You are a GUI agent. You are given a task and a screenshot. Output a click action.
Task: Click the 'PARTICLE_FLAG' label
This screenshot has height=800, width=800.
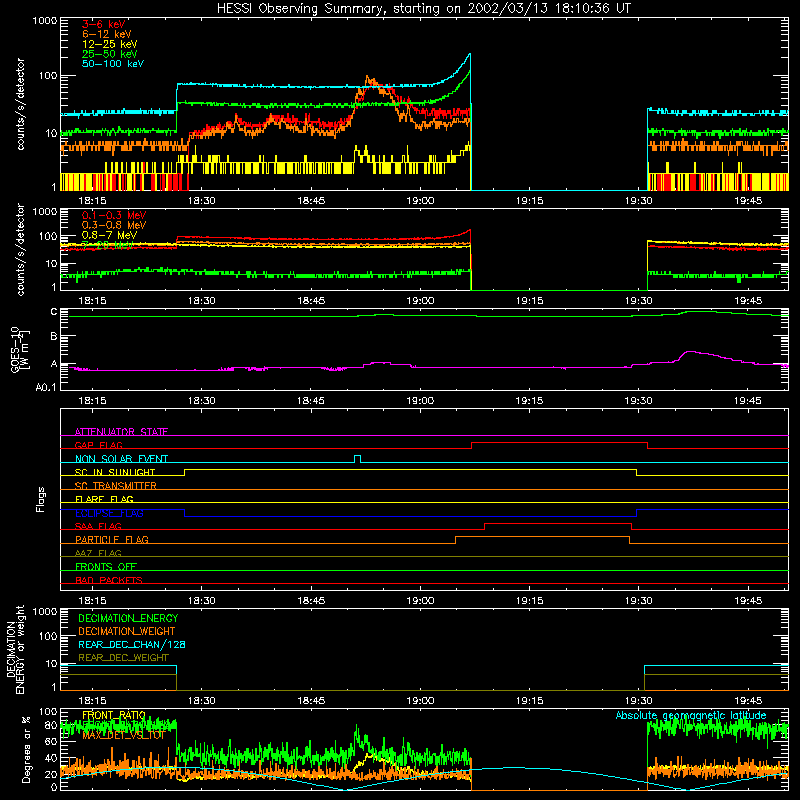(x=112, y=539)
